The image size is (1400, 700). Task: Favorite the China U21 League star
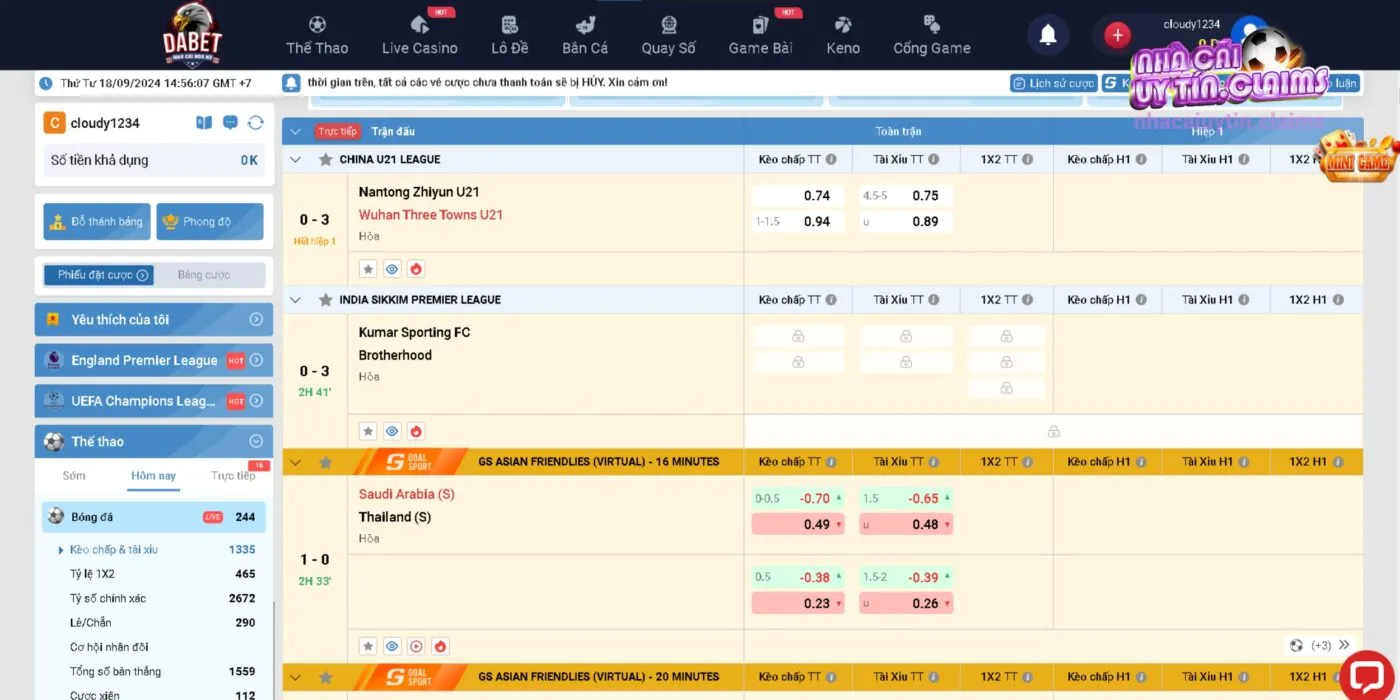pyautogui.click(x=325, y=160)
